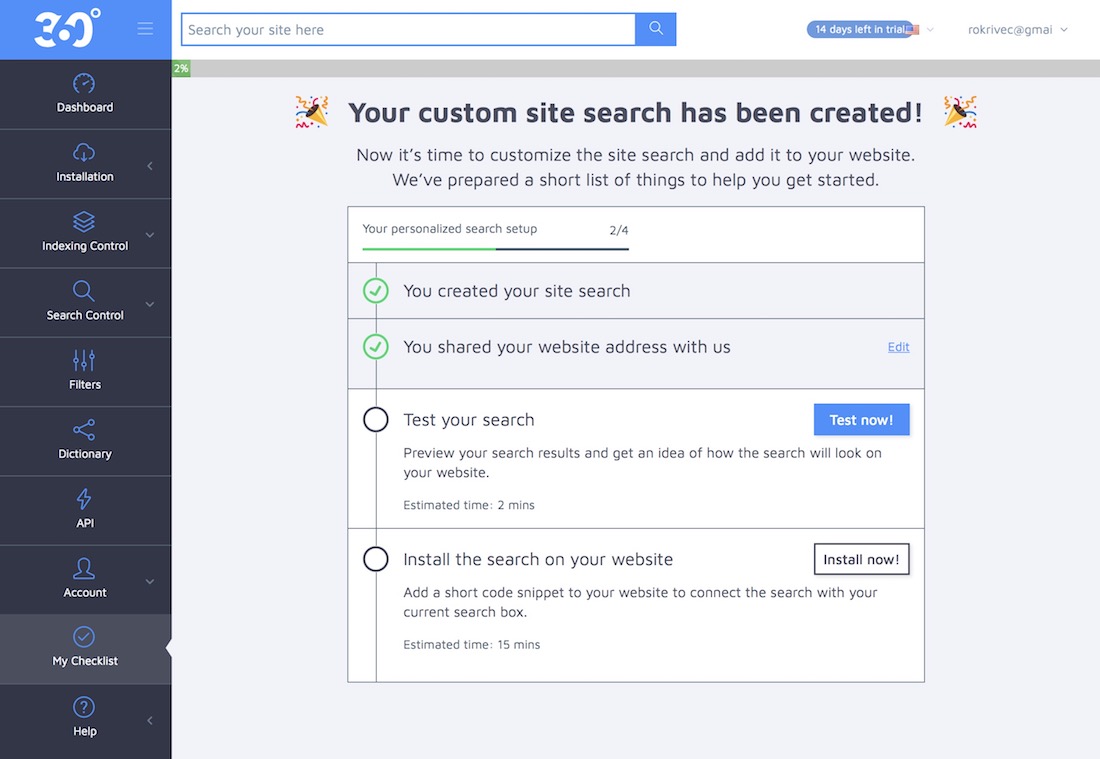Click the search magnifier button
The image size is (1100, 759).
pyautogui.click(x=656, y=29)
